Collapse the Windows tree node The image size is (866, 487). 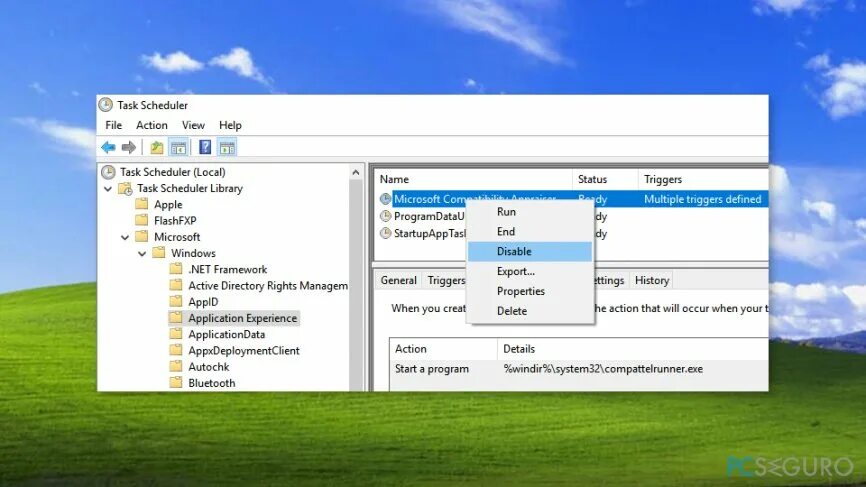click(x=142, y=253)
